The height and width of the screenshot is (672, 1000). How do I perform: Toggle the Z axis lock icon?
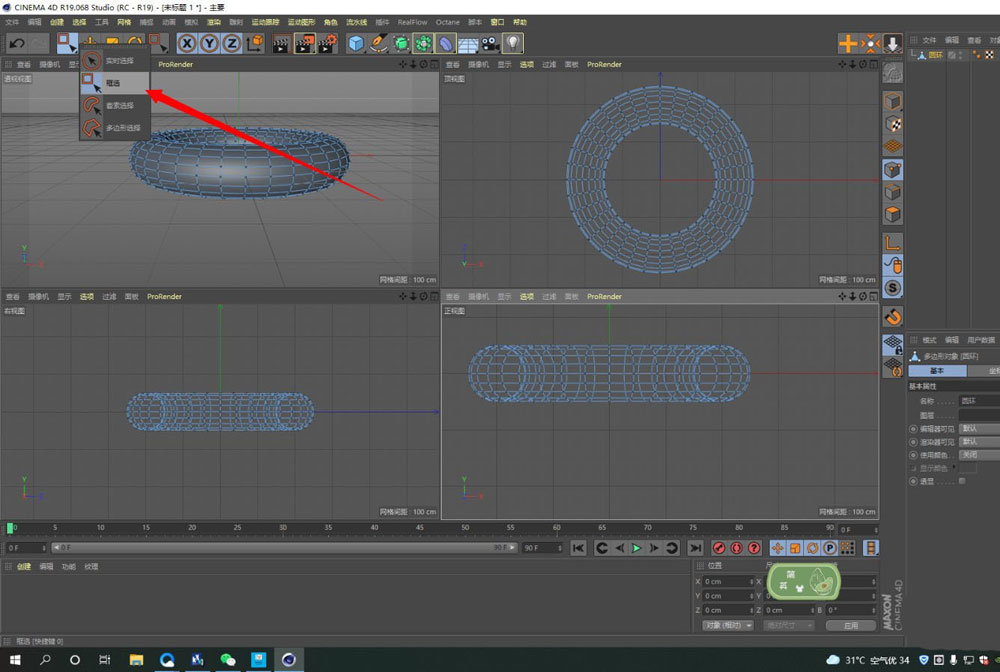coord(231,43)
